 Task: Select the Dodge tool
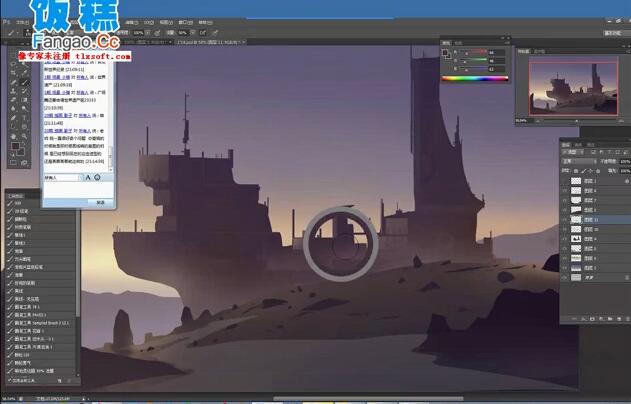coord(24,108)
